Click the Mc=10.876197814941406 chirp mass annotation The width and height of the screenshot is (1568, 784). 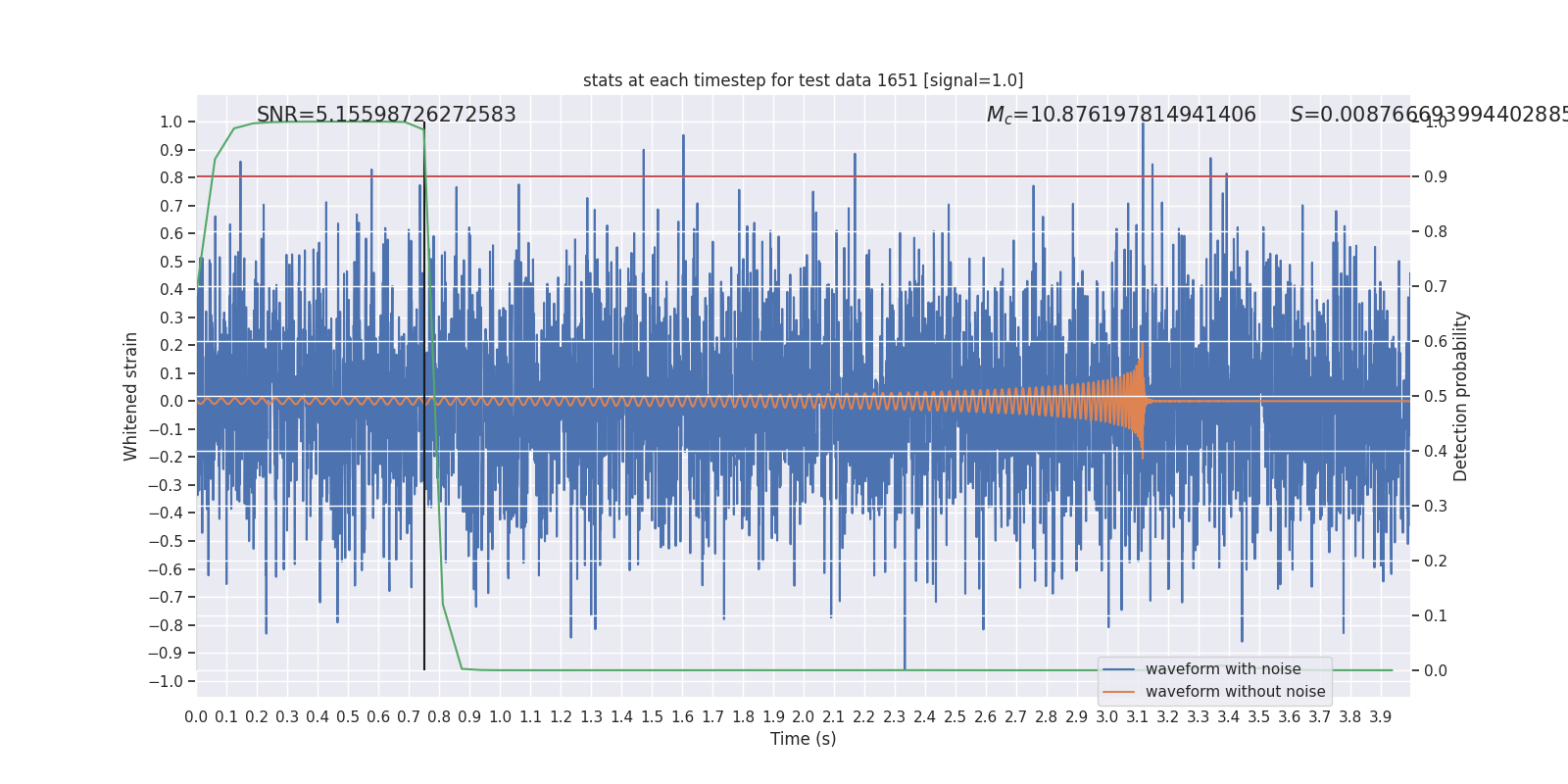pos(1121,115)
